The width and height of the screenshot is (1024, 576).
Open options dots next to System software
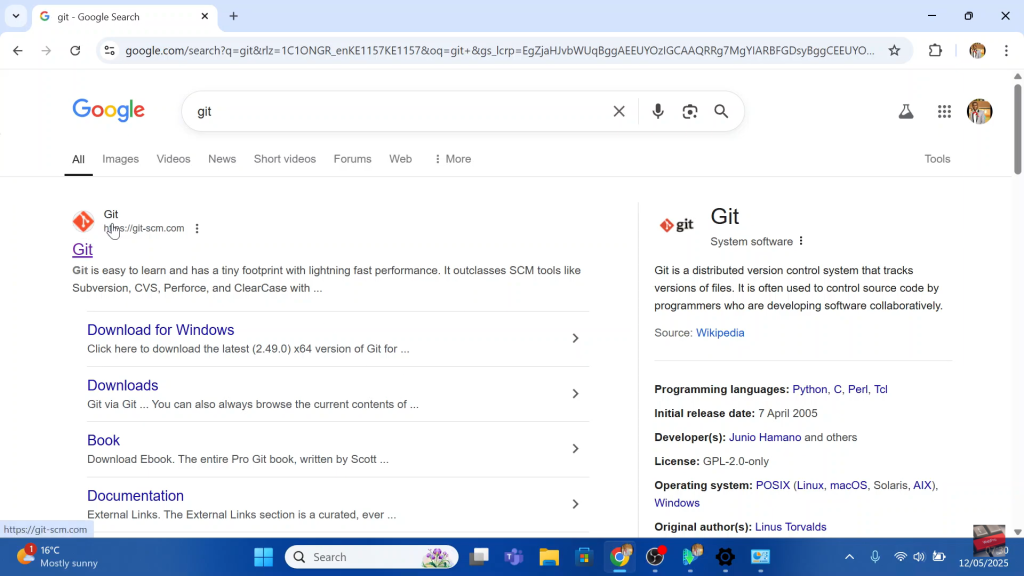click(x=801, y=241)
